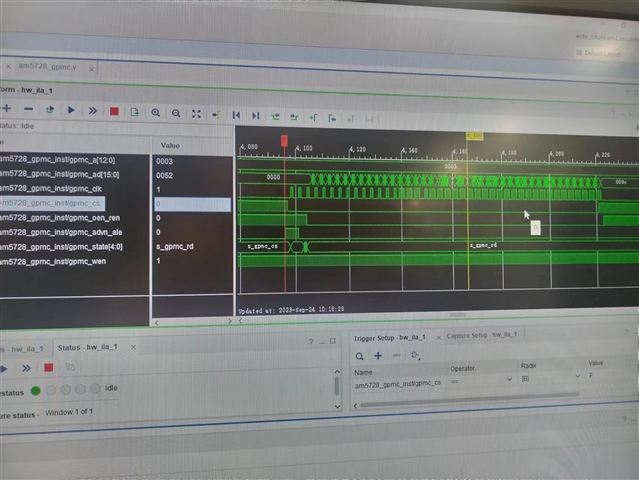Click the greyed next marker icon
The image size is (639, 480).
[x=350, y=119]
